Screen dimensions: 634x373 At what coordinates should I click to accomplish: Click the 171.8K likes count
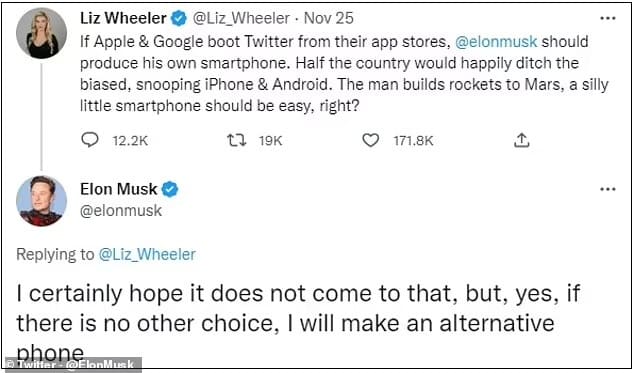click(413, 141)
